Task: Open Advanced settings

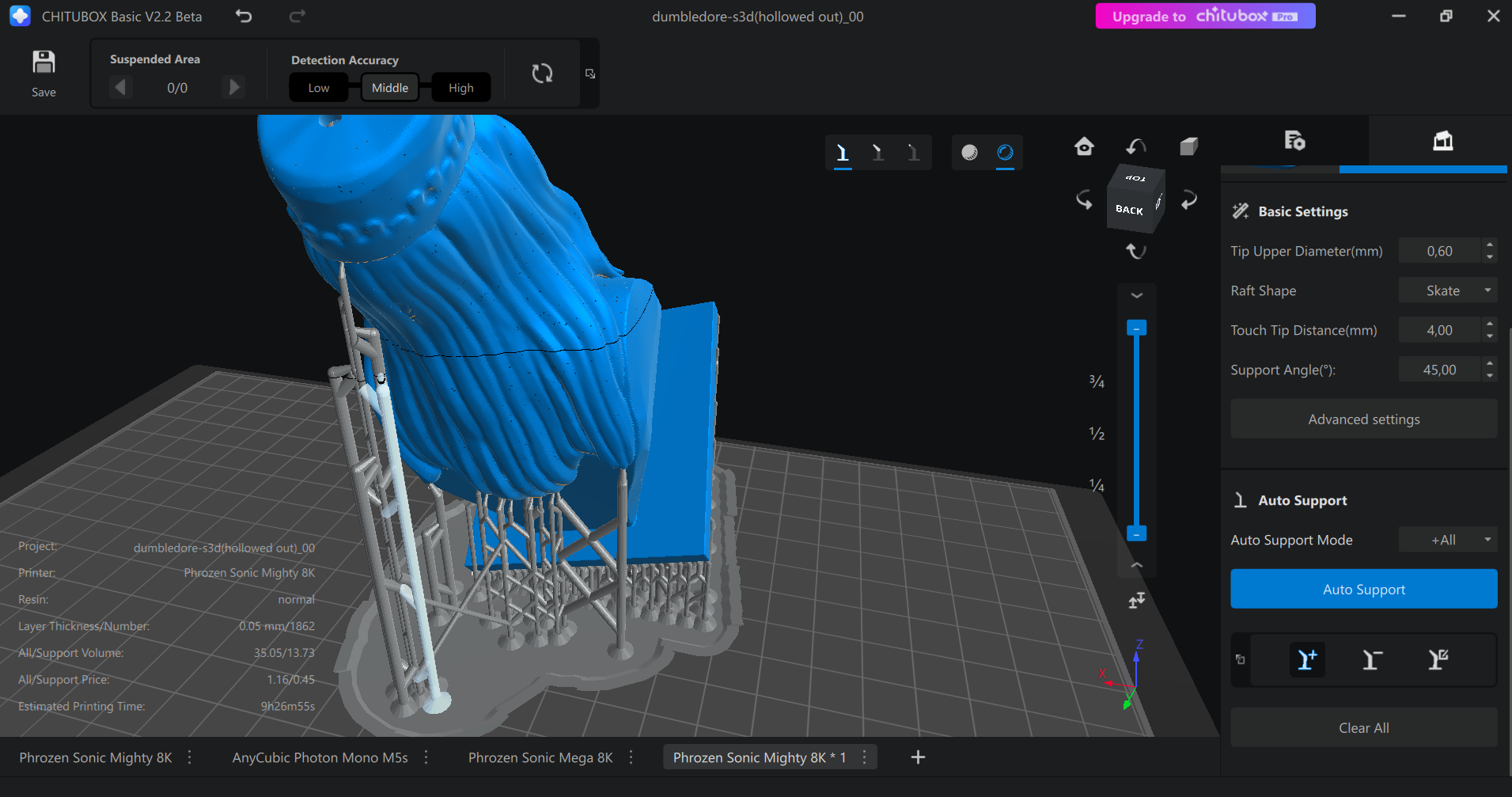Action: click(1363, 419)
